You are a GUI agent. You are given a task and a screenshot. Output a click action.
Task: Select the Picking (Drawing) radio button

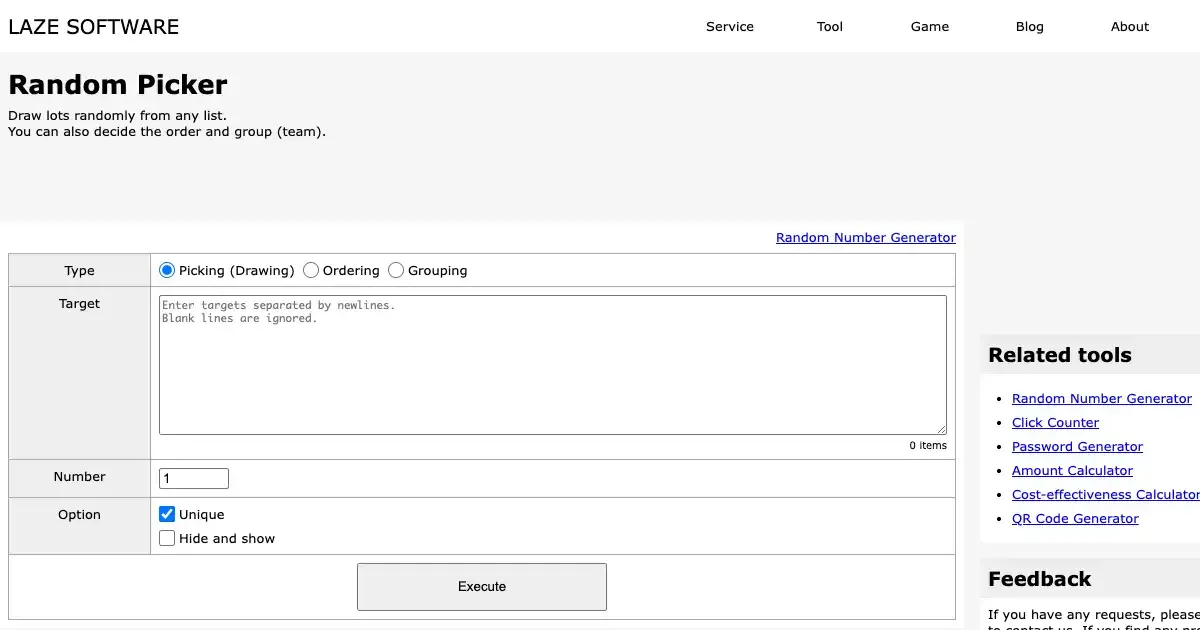coord(167,270)
